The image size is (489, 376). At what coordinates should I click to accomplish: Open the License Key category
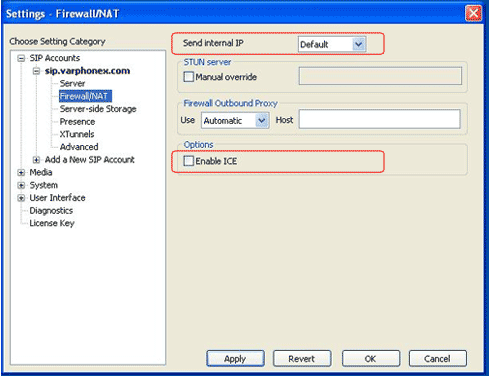pos(52,223)
